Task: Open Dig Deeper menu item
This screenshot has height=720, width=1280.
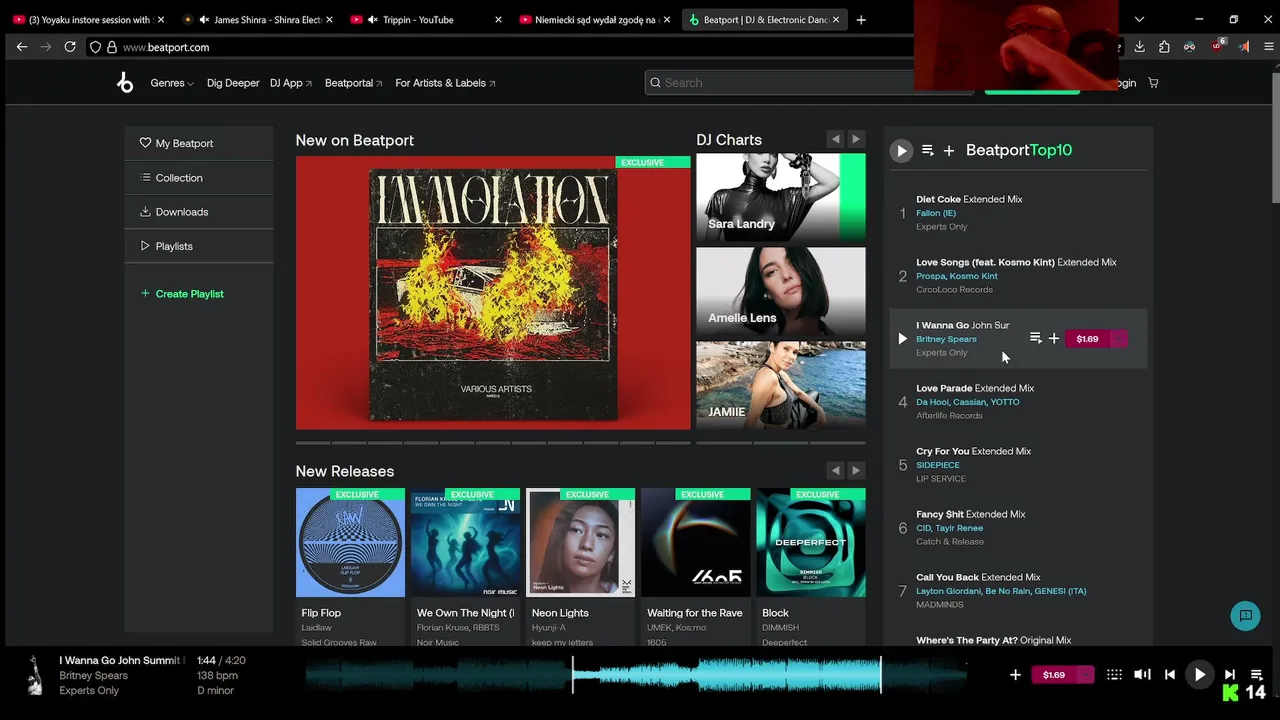Action: [x=233, y=83]
